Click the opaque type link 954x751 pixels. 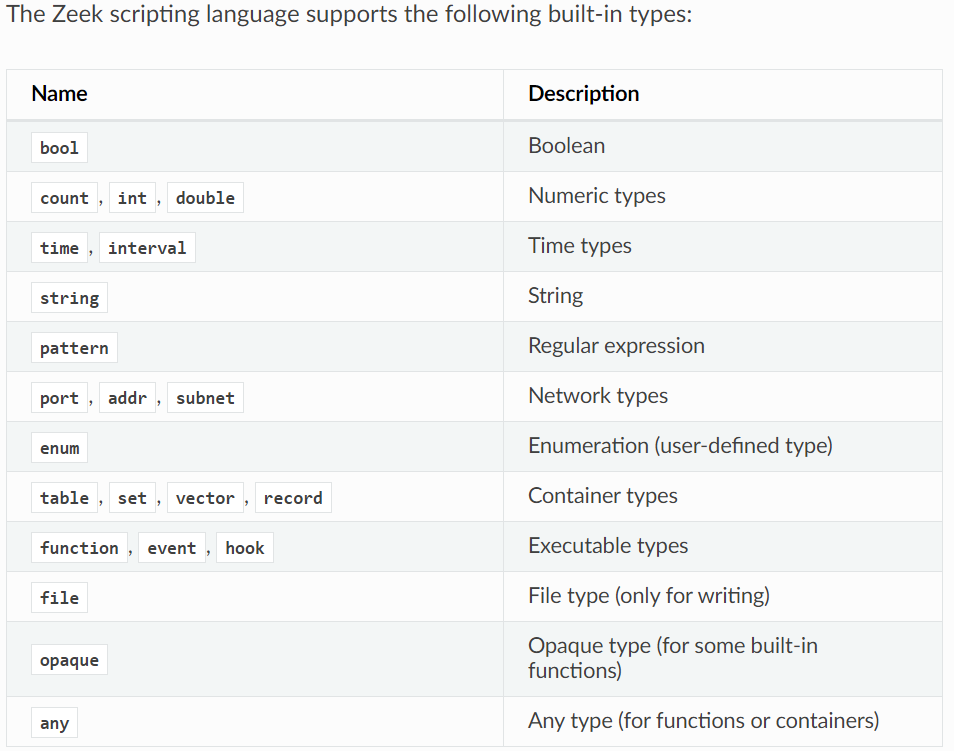click(69, 660)
